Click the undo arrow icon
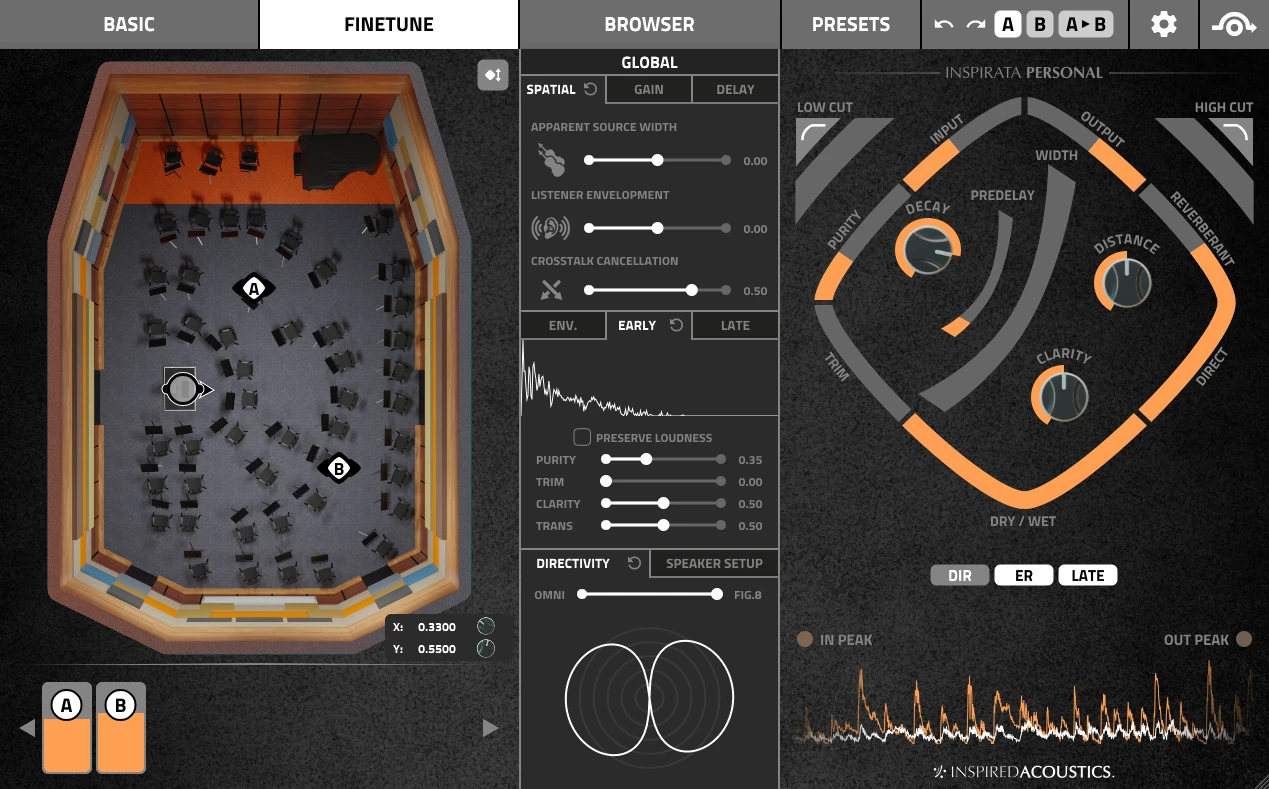The width and height of the screenshot is (1269, 789). click(944, 25)
